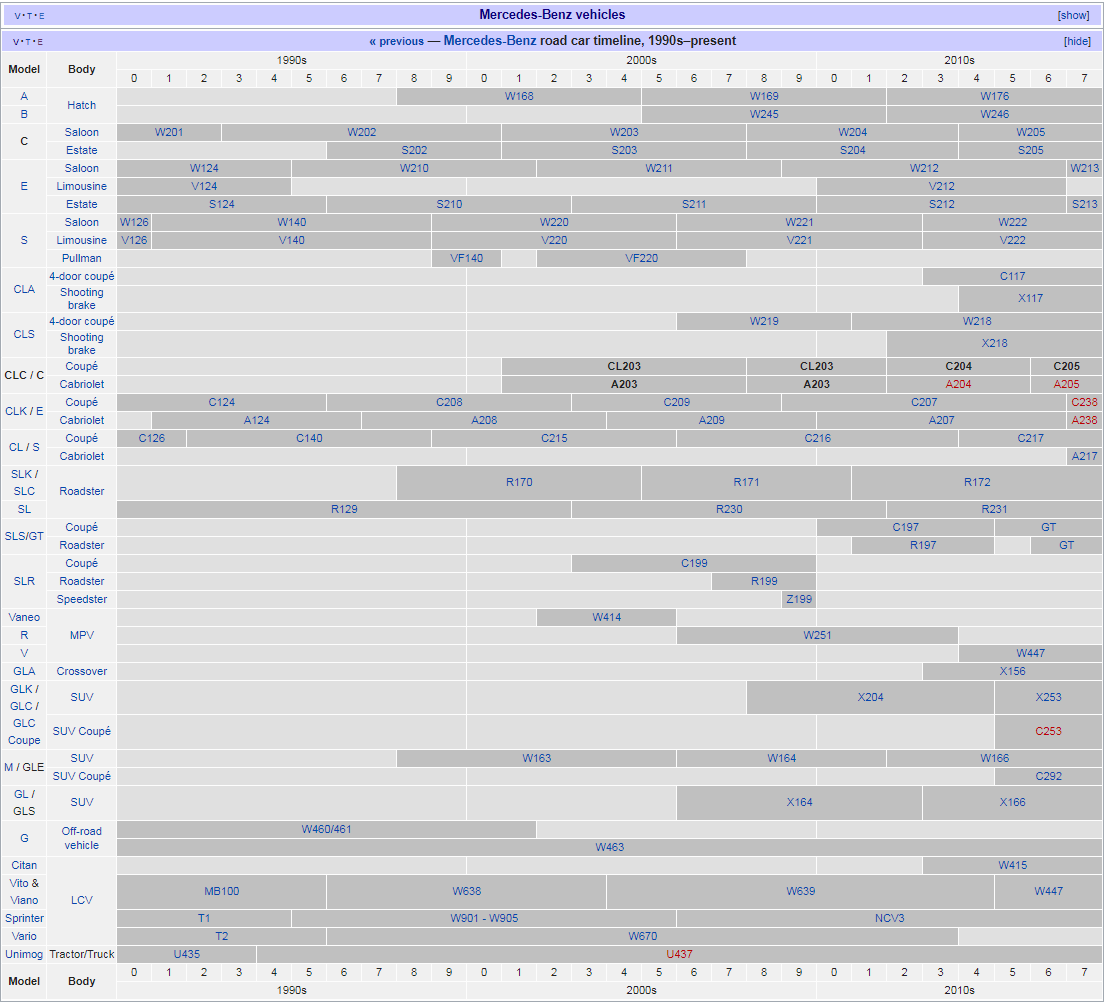Click the red C253 SUV Coupé link

tap(1048, 731)
